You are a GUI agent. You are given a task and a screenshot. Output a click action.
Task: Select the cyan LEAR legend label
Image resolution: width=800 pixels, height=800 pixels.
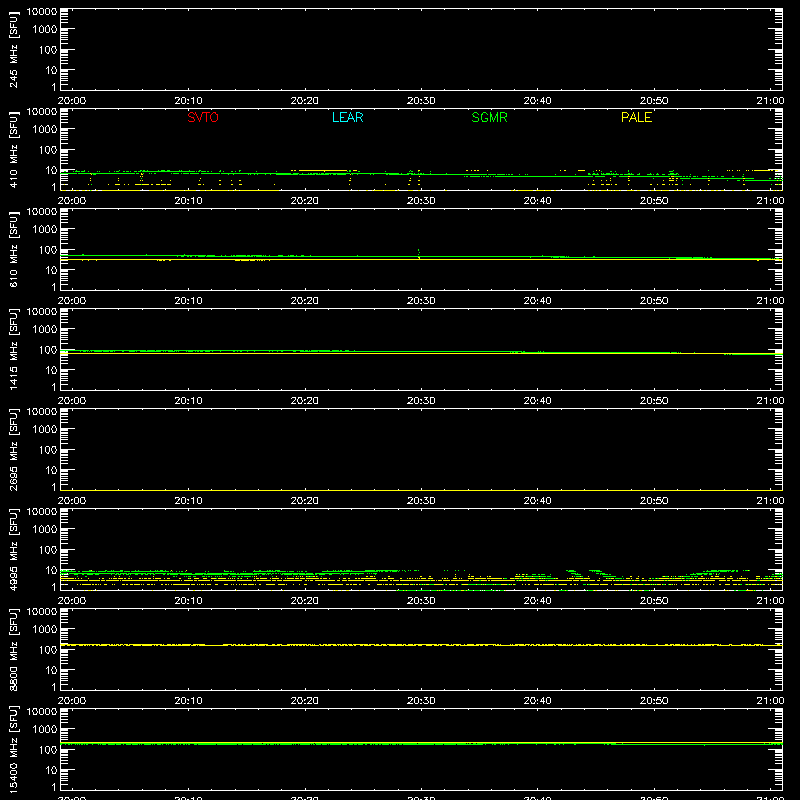coord(347,117)
